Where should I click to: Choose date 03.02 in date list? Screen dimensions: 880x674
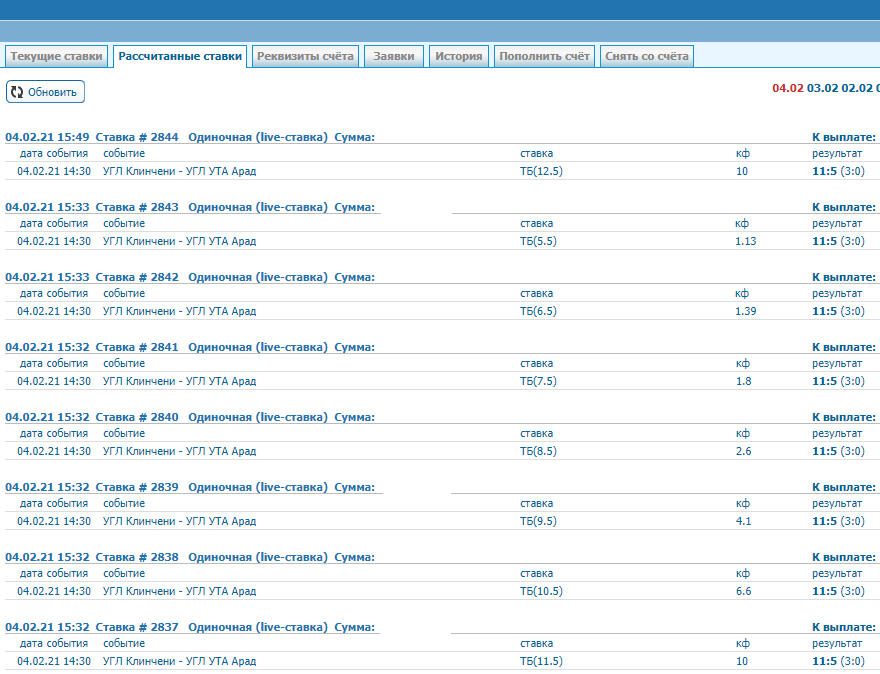click(x=822, y=88)
